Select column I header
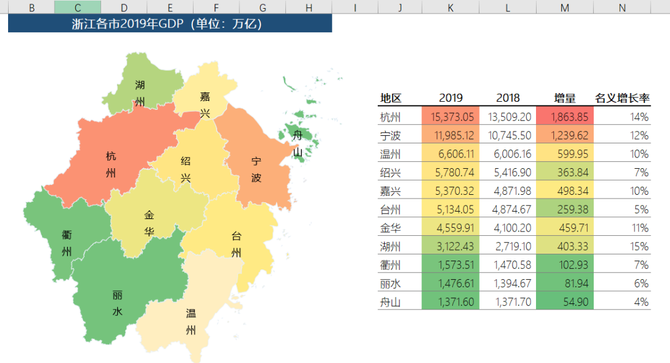The height and width of the screenshot is (363, 670). point(355,7)
